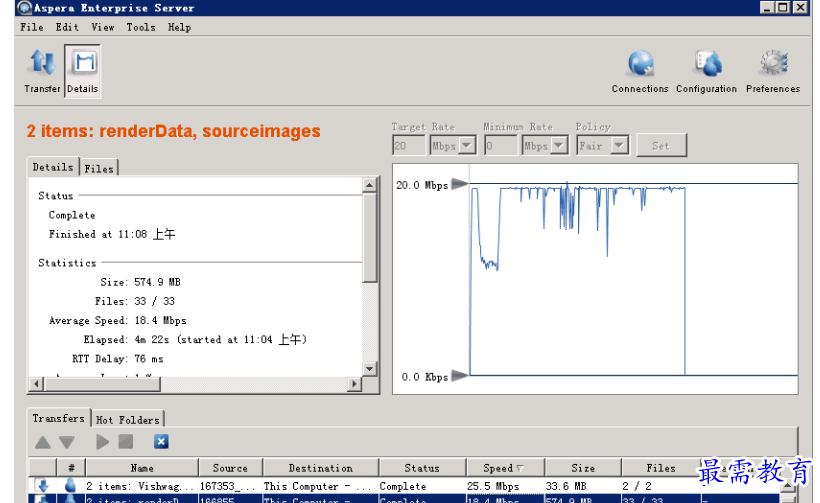Click the 'Size: 574.9 MB' statistic
The image size is (820, 503).
point(140,282)
